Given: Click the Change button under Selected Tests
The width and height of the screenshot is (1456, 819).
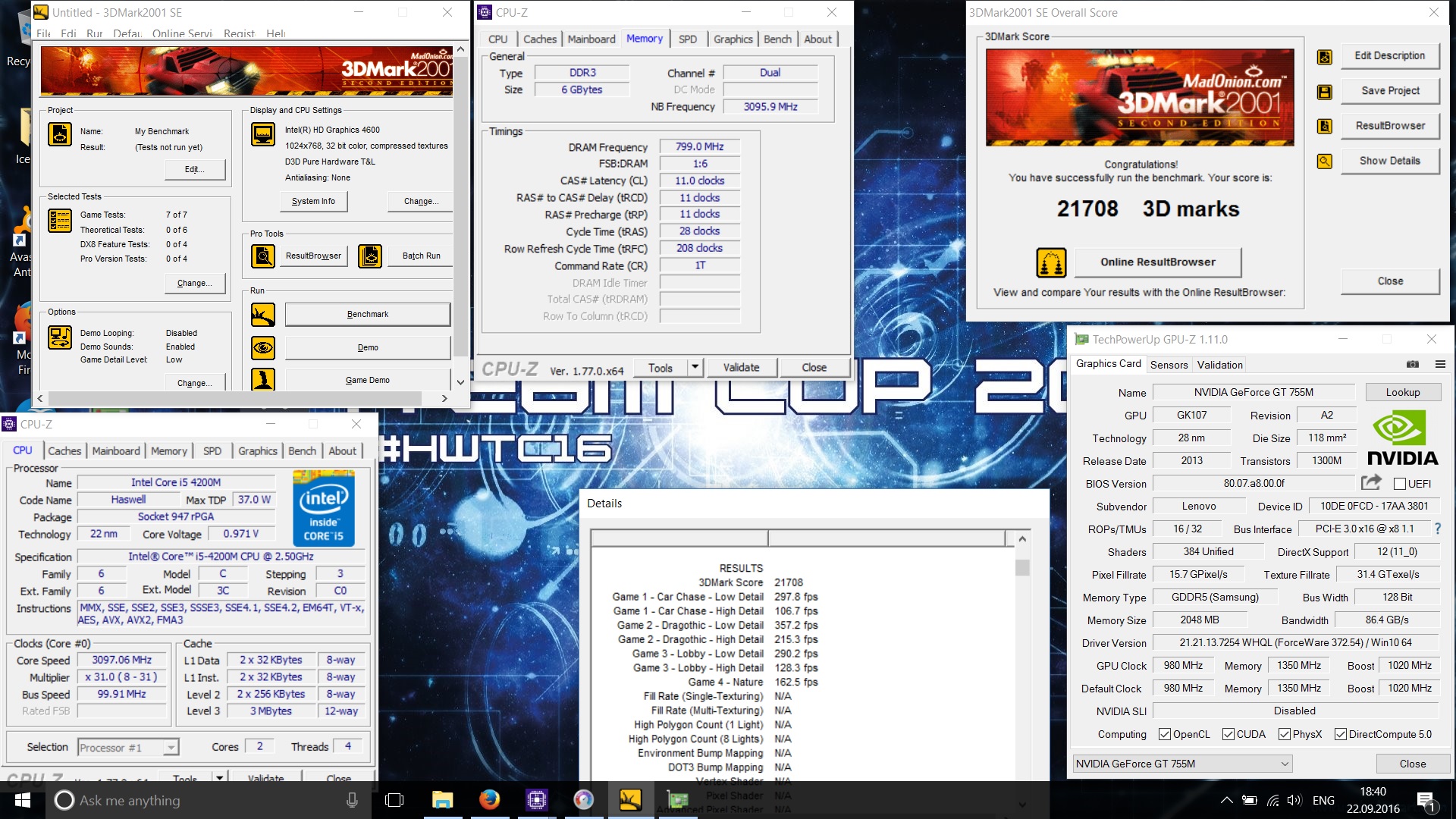Looking at the screenshot, I should point(195,284).
